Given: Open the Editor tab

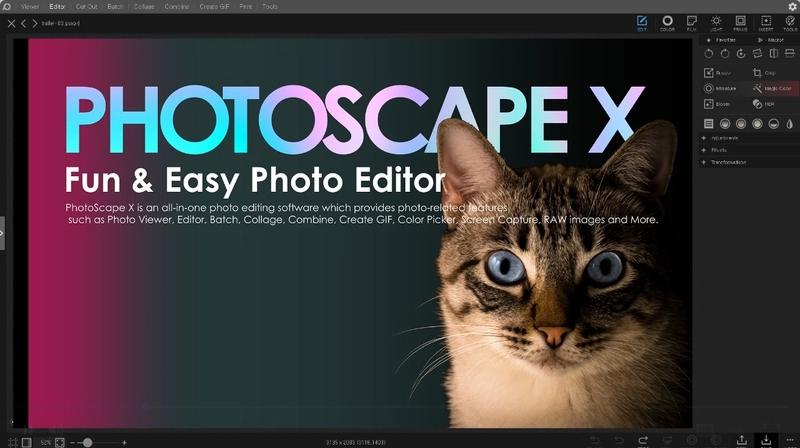Looking at the screenshot, I should pos(57,7).
